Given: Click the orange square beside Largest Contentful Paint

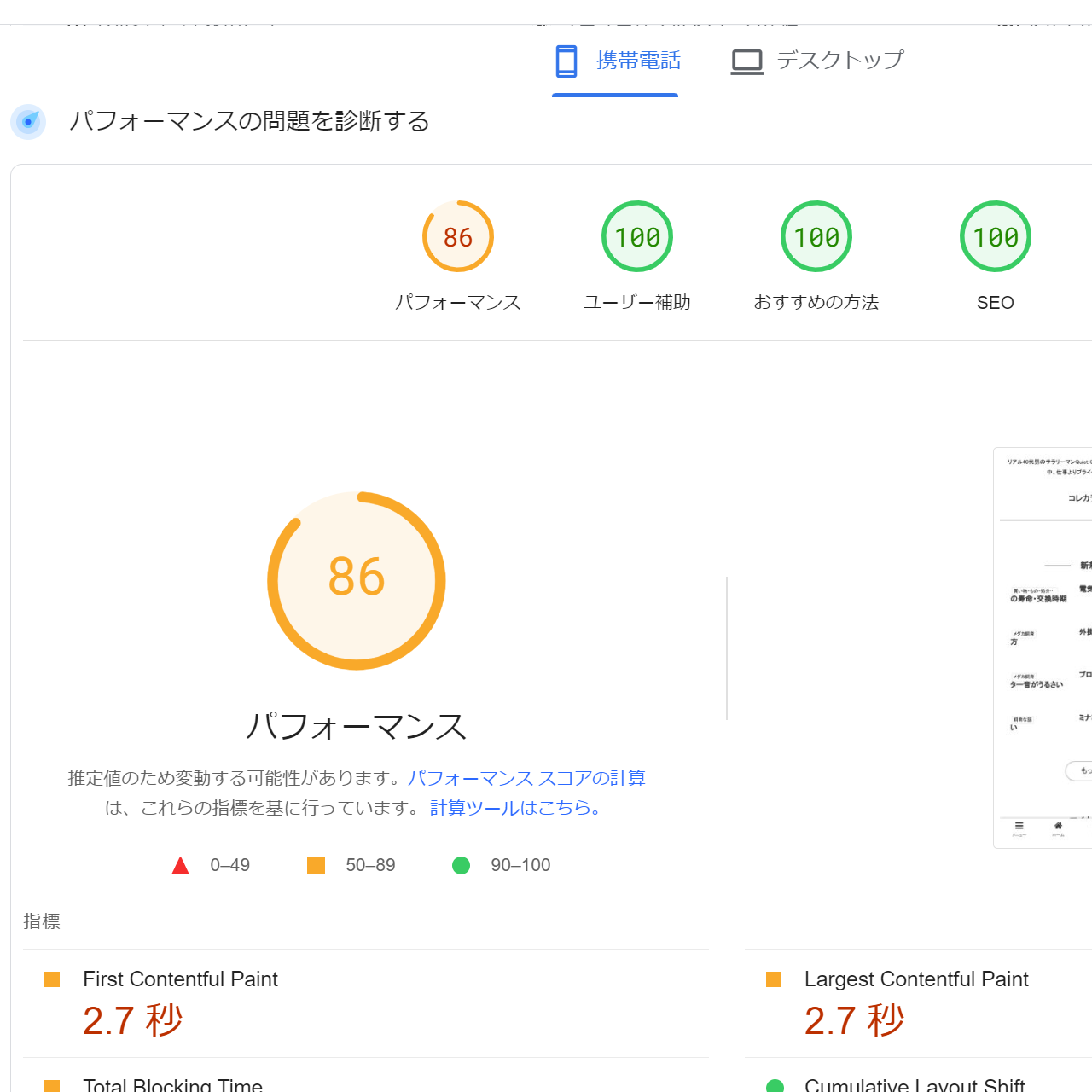Looking at the screenshot, I should [x=774, y=979].
